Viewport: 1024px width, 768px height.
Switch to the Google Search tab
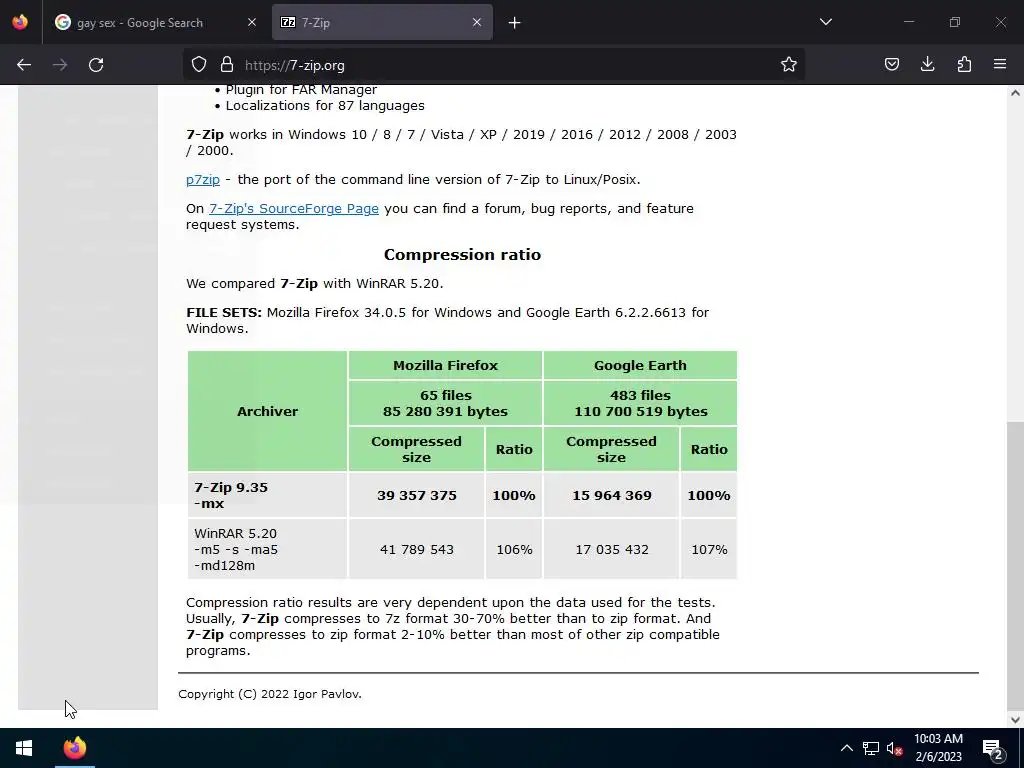[x=157, y=22]
